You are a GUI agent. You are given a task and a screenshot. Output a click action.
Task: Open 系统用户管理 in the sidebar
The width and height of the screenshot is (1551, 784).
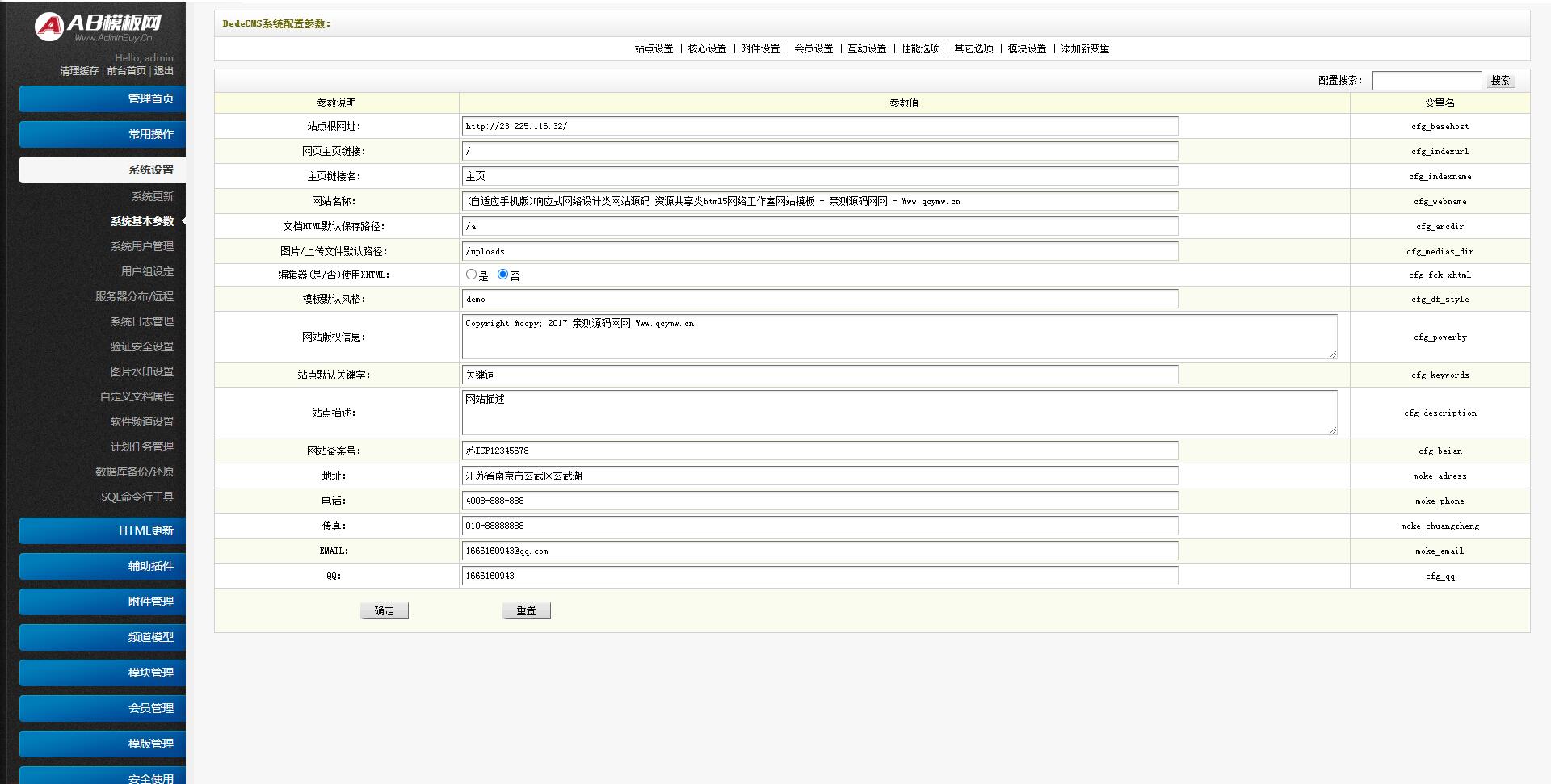click(x=142, y=246)
